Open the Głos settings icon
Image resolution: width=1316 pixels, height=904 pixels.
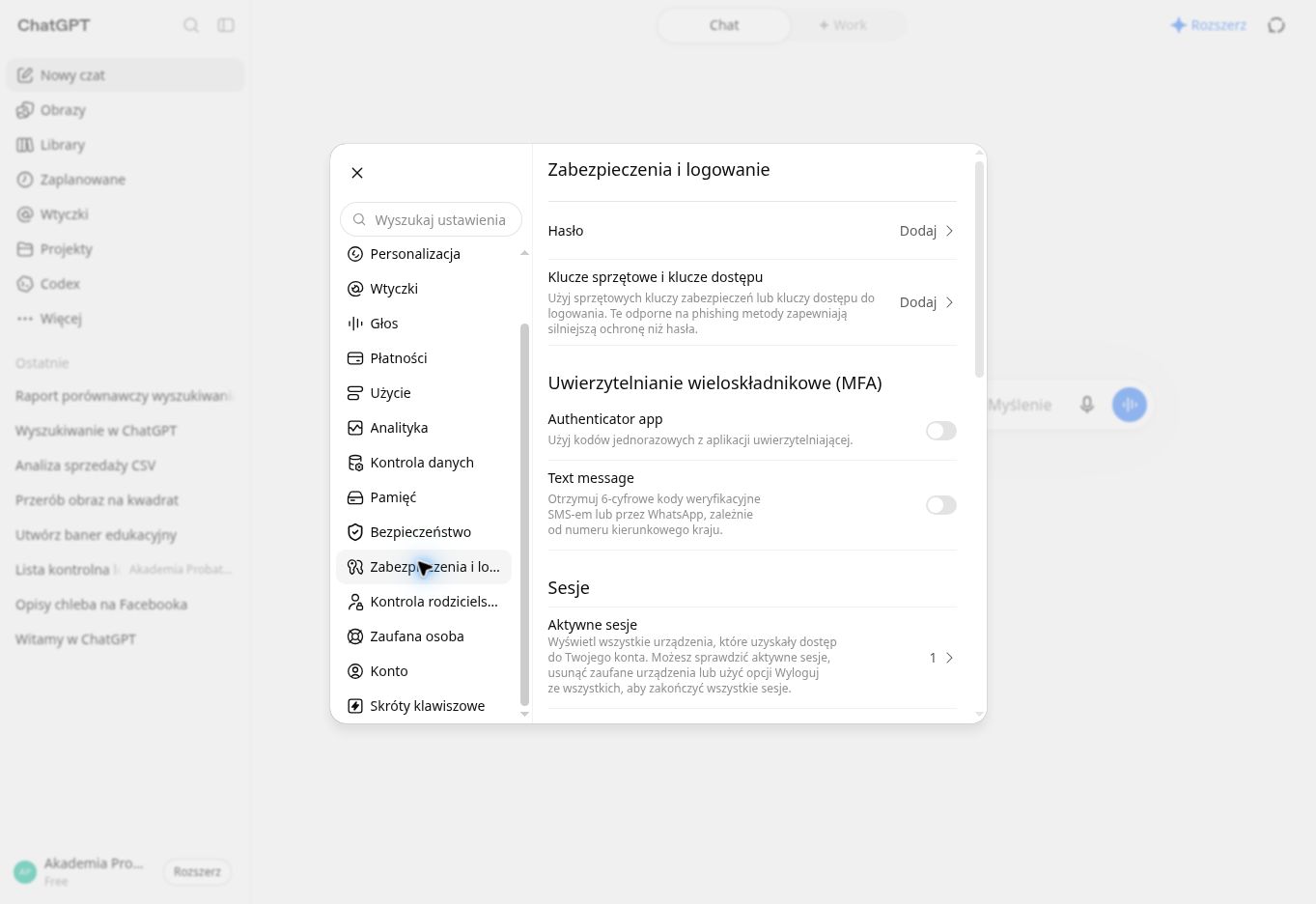355,324
